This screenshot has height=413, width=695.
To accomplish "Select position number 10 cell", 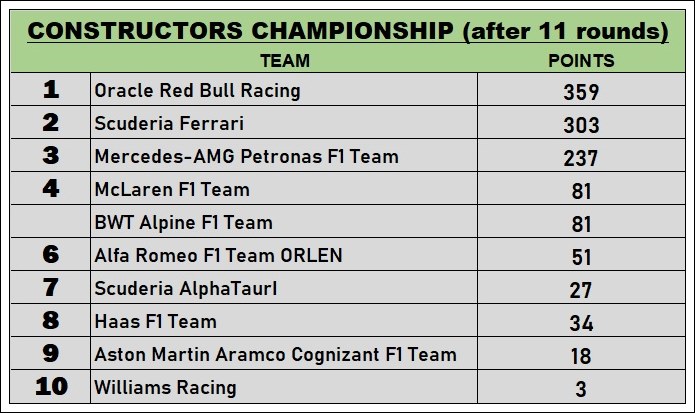I will (x=51, y=387).
